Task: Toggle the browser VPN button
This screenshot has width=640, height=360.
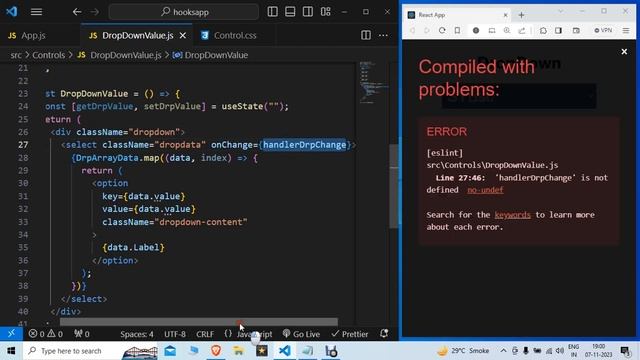Action: pos(603,31)
